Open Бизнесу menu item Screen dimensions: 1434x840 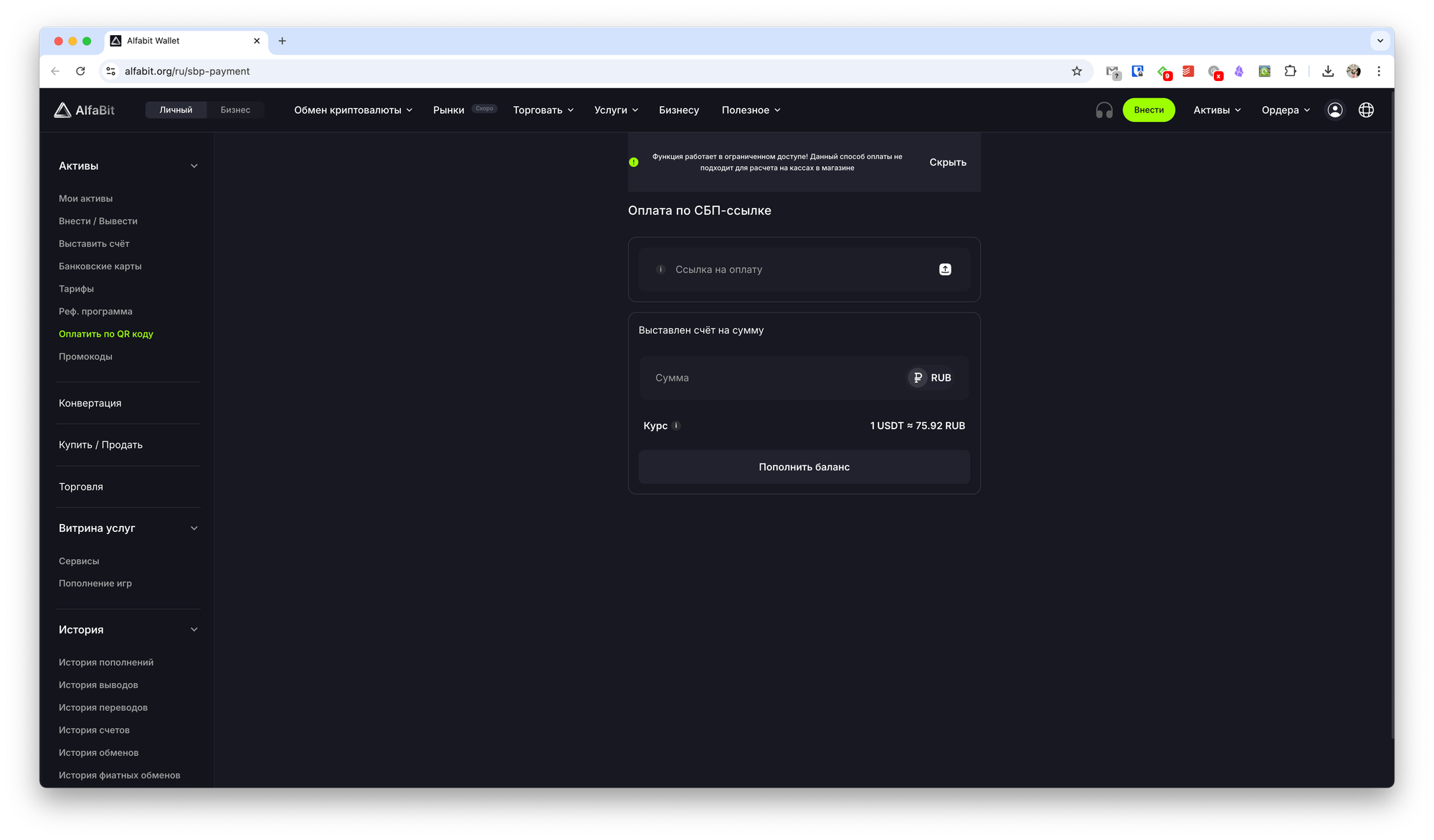[x=678, y=110]
